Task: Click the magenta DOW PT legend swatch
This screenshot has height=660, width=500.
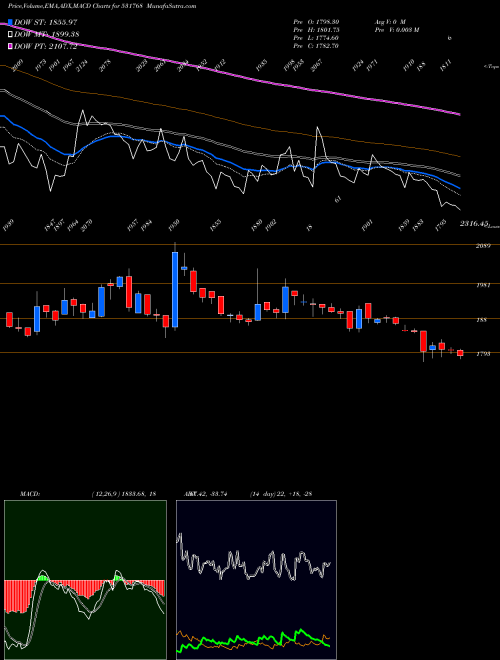Action: point(10,46)
